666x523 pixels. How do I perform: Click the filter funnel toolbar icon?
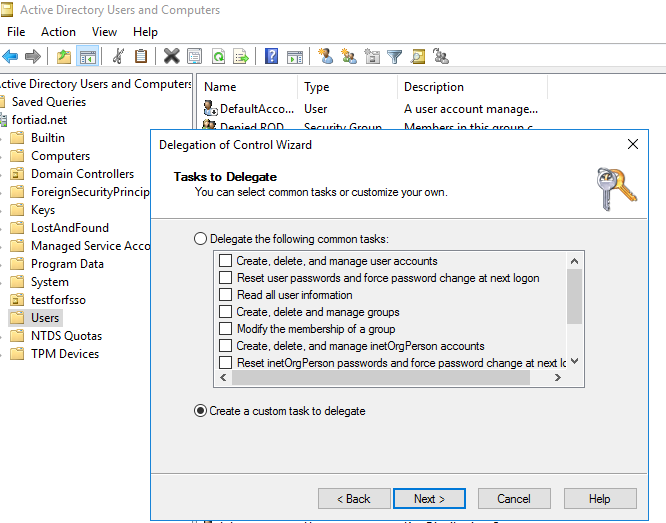pyautogui.click(x=395, y=57)
